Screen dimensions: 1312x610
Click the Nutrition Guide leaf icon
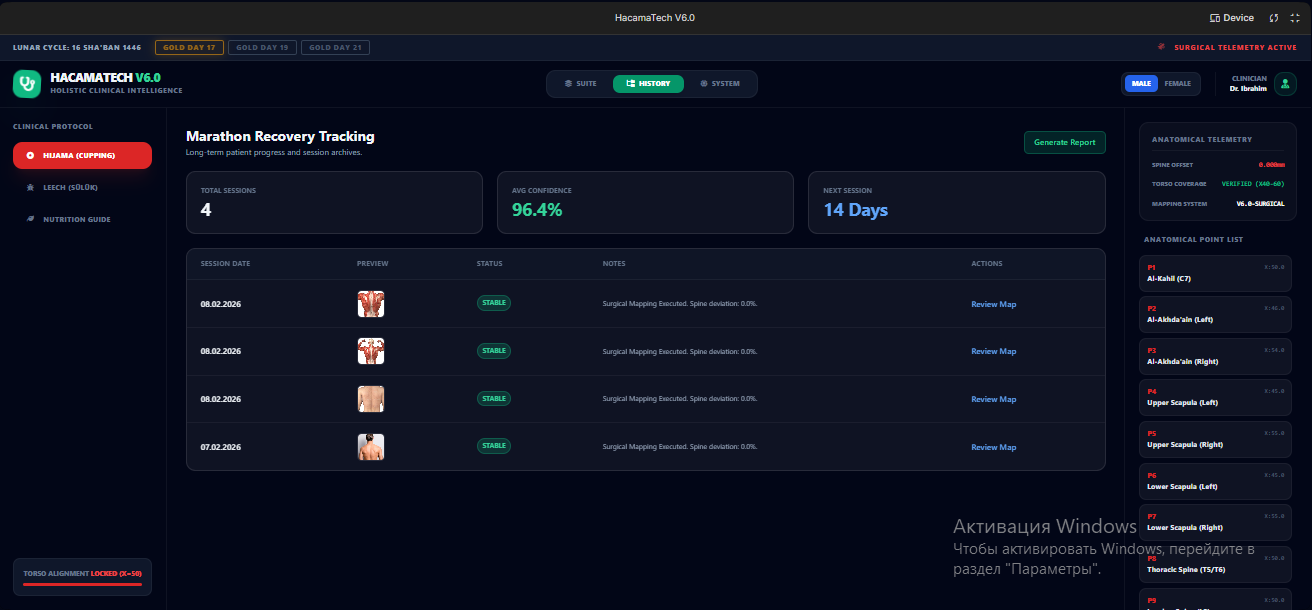coord(30,219)
